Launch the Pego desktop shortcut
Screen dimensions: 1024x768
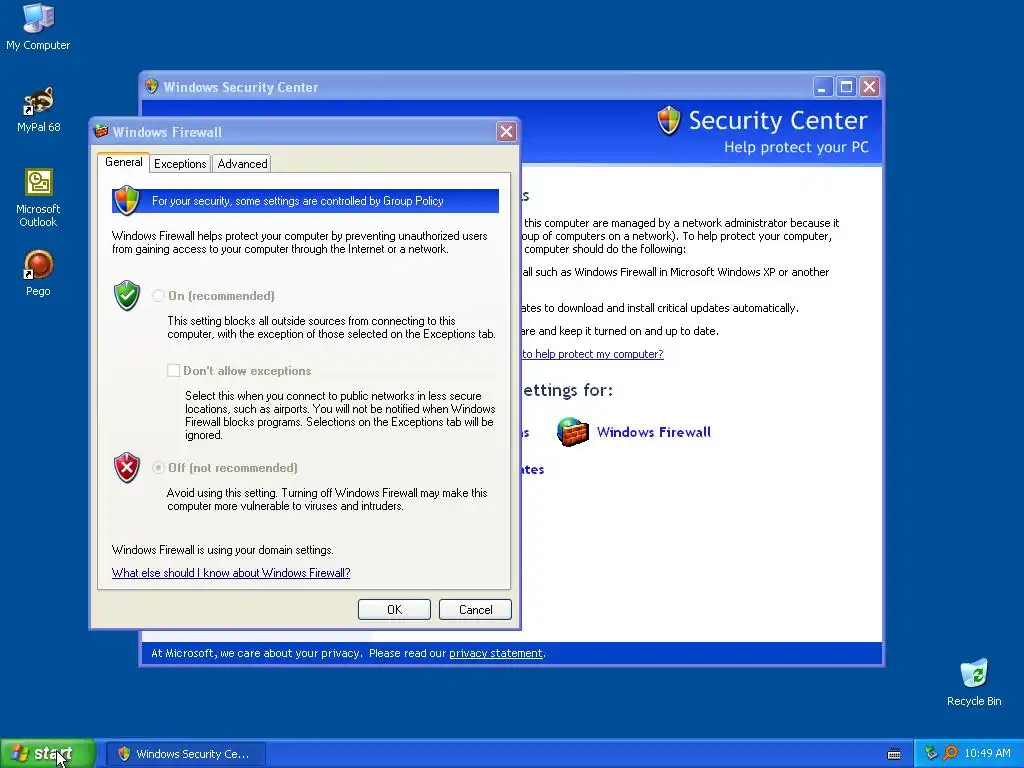[x=38, y=273]
